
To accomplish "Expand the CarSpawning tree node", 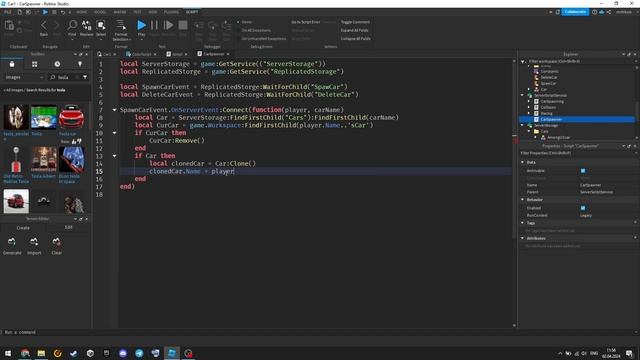I will tap(529, 102).
